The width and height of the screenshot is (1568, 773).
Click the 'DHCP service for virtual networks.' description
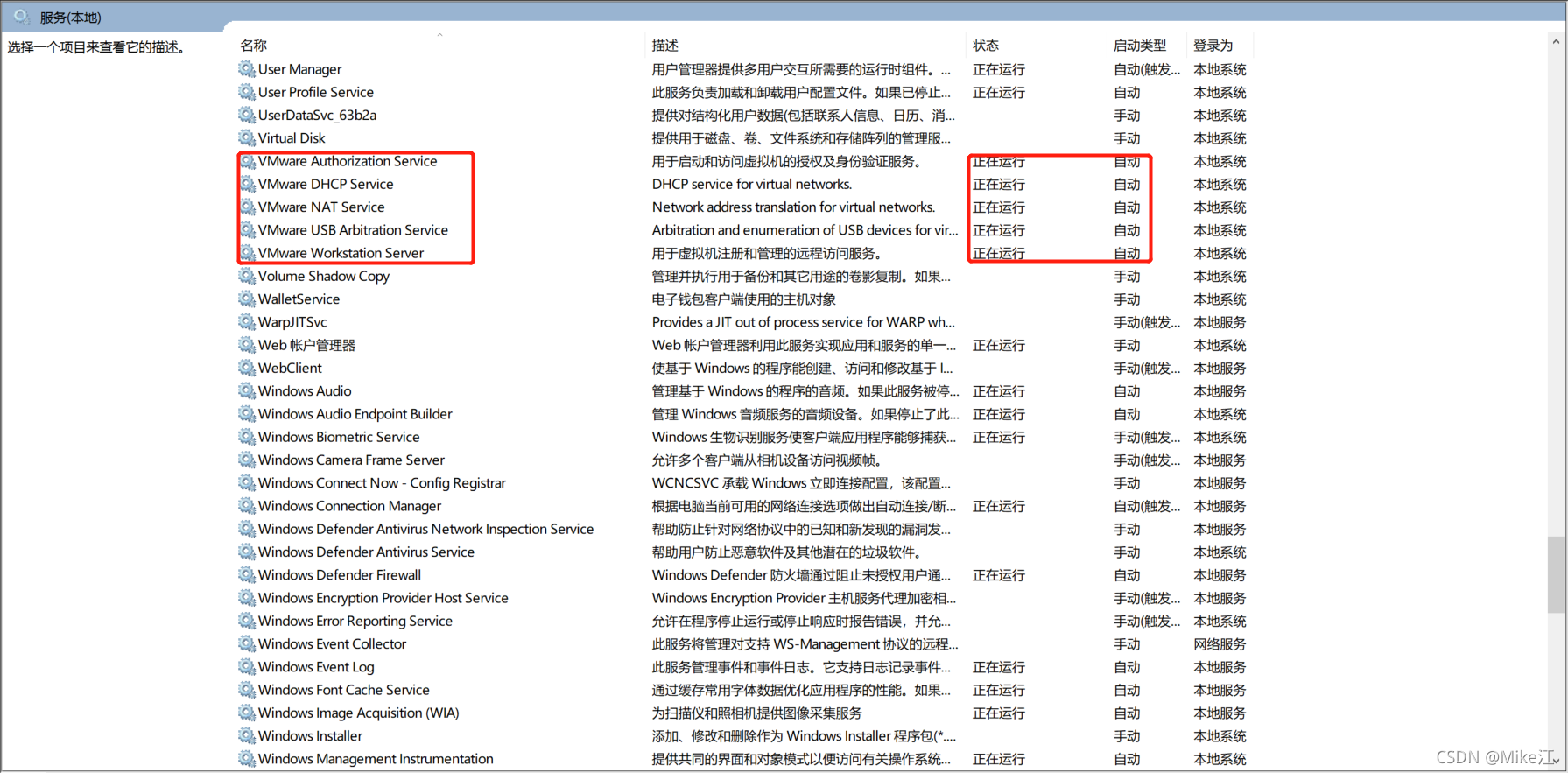(752, 184)
